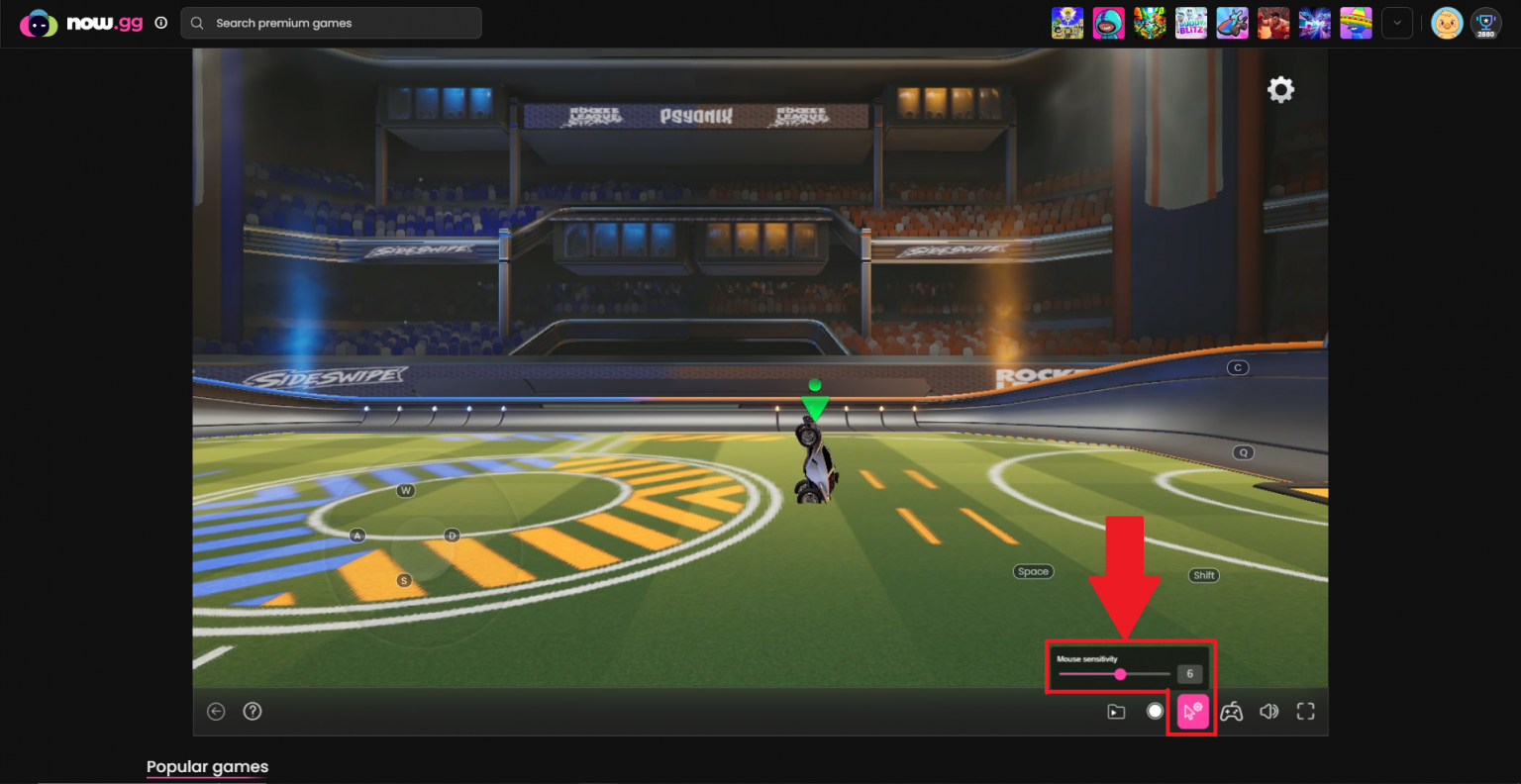Open the chick avatar profile menu

coord(1447,23)
